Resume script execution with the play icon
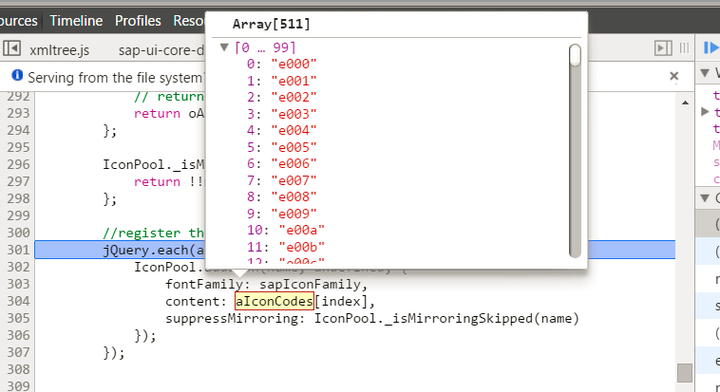Image resolution: width=720 pixels, height=392 pixels. click(711, 48)
